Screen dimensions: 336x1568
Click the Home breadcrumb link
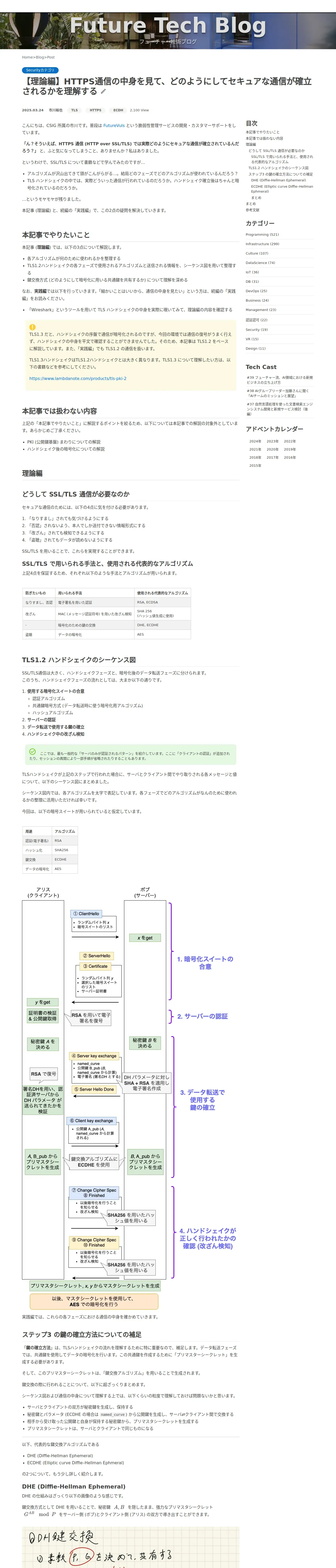tap(27, 57)
